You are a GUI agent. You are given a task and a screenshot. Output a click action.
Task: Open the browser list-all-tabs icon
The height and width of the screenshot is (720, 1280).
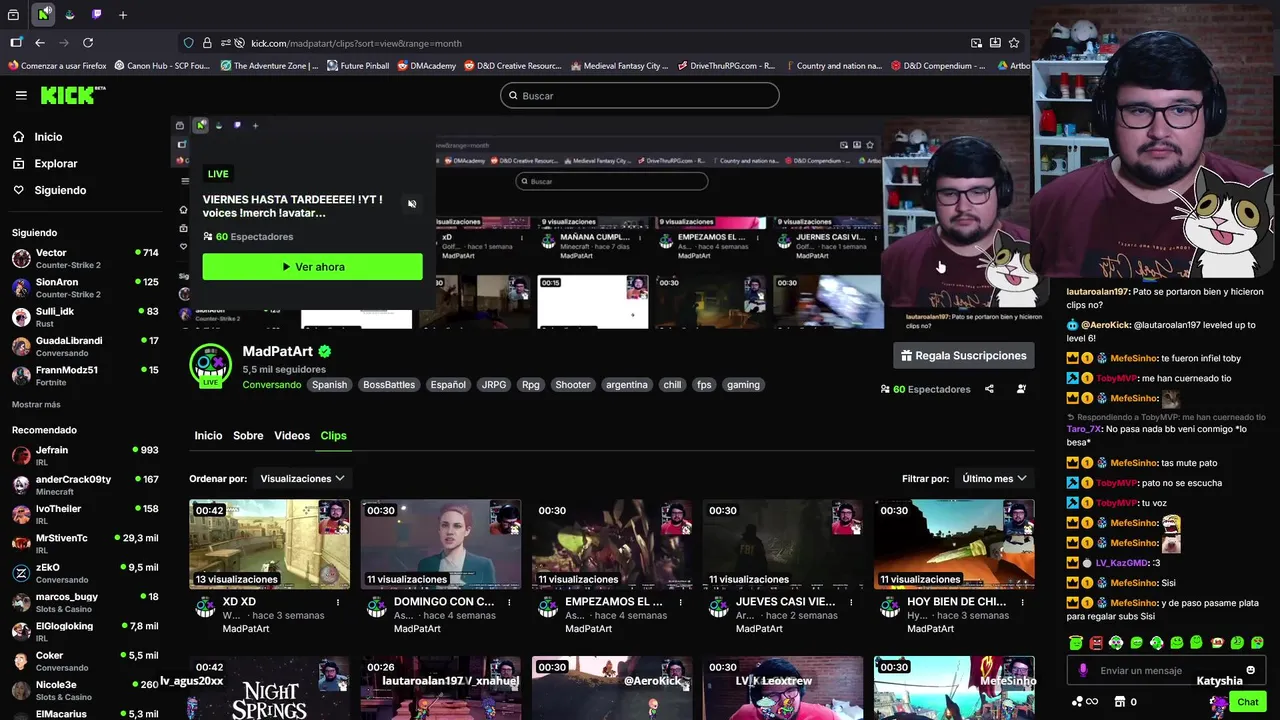13,15
